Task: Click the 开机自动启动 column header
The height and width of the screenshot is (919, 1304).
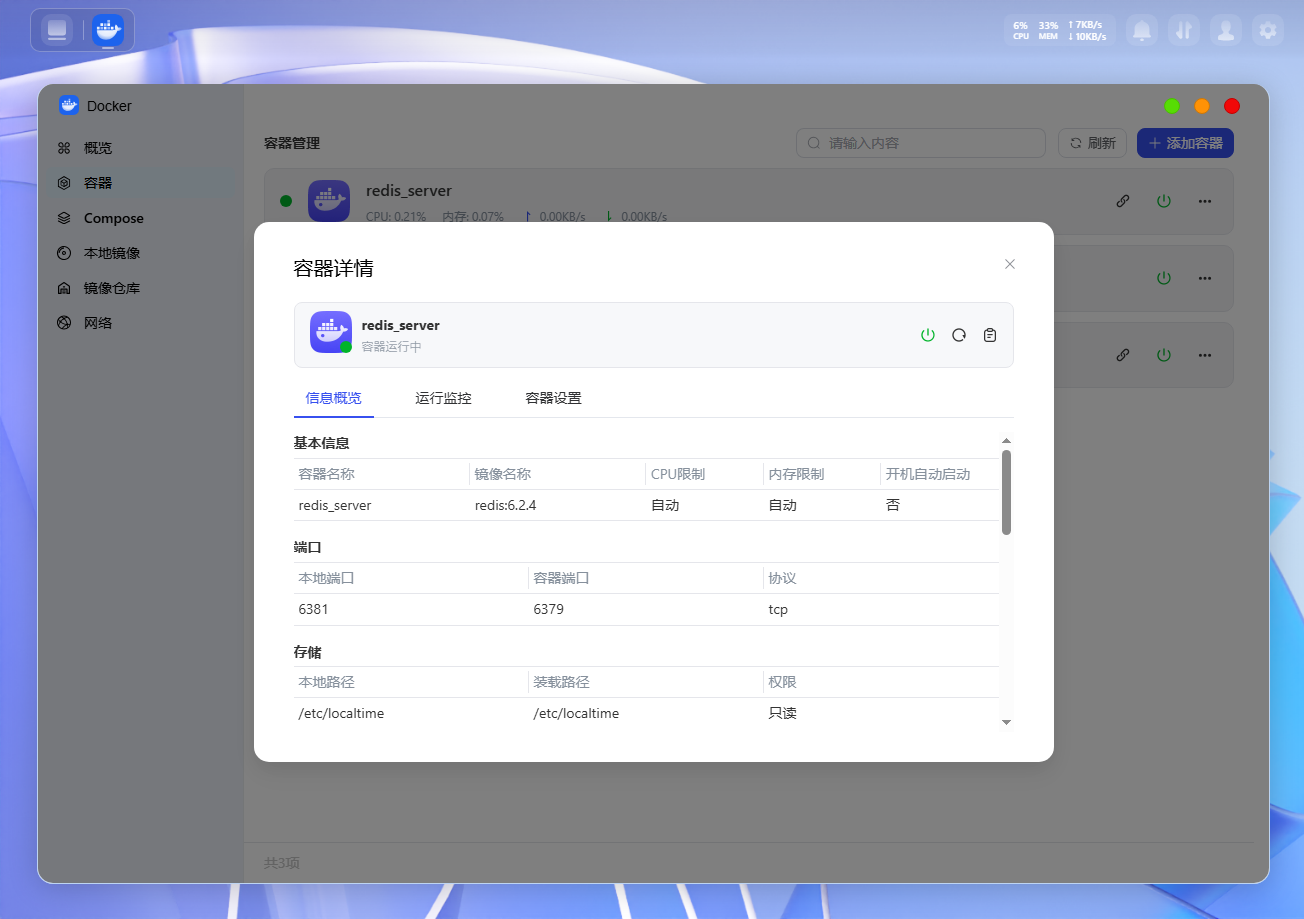Action: (928, 474)
